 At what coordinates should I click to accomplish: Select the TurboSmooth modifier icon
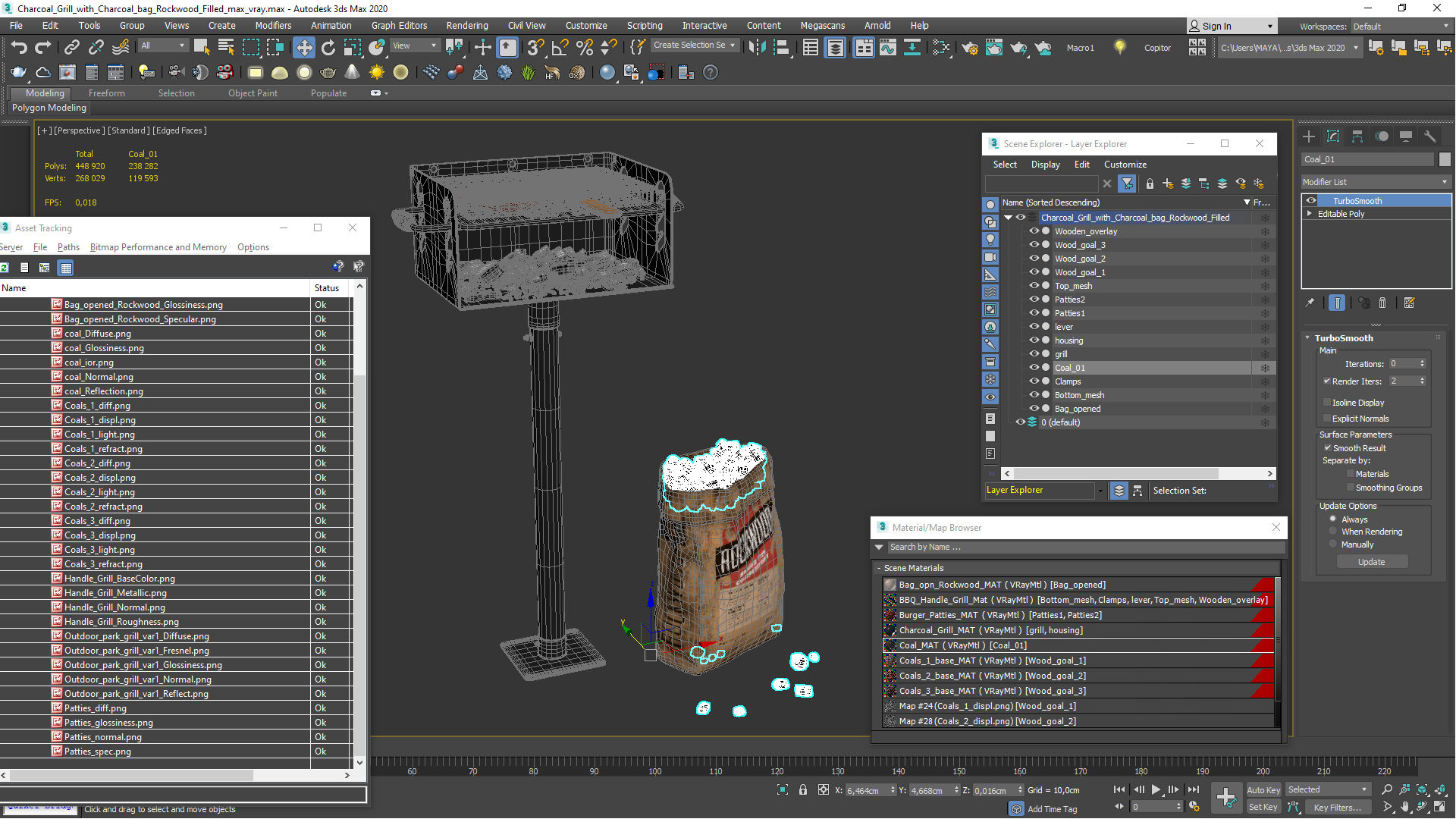[1310, 199]
